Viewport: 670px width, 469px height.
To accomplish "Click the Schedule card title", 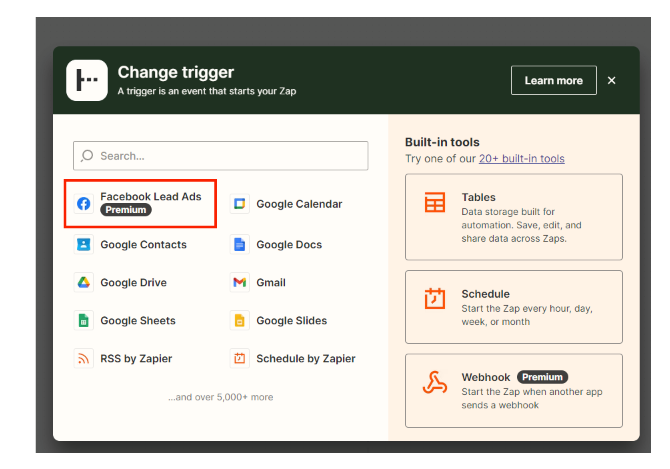I will (x=485, y=294).
